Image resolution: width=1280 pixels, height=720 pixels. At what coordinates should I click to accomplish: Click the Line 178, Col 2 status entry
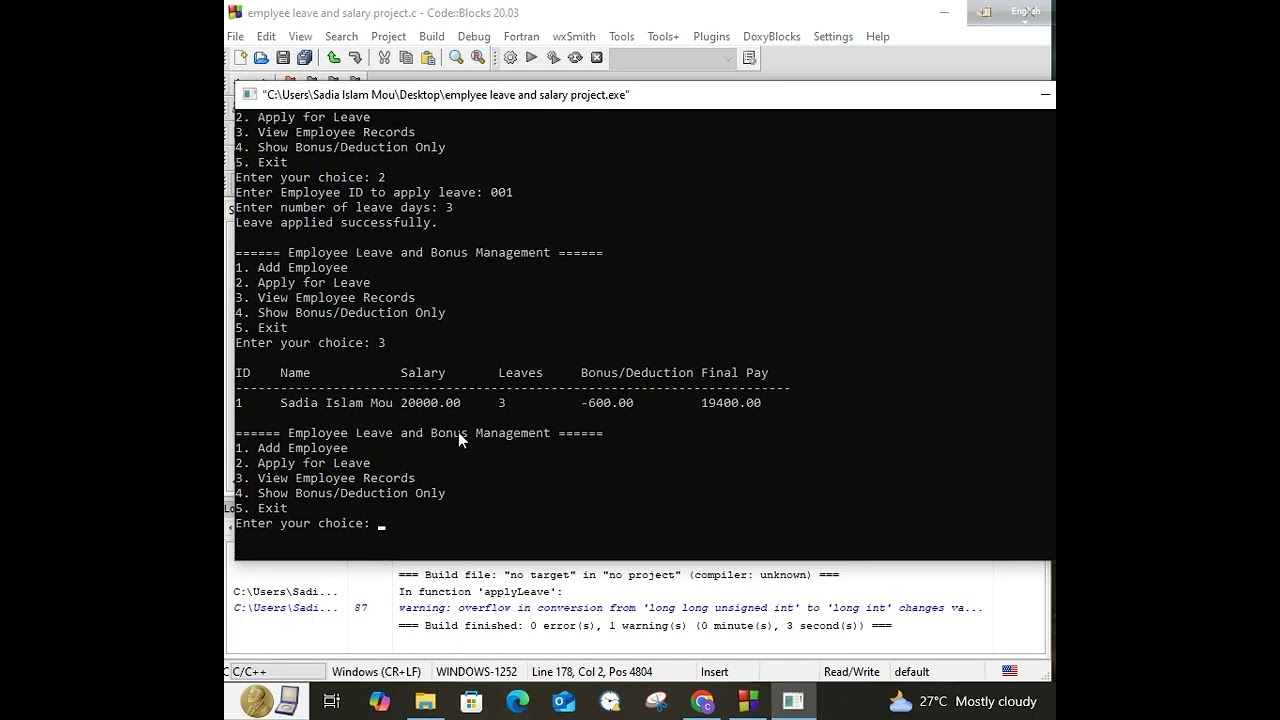point(592,672)
